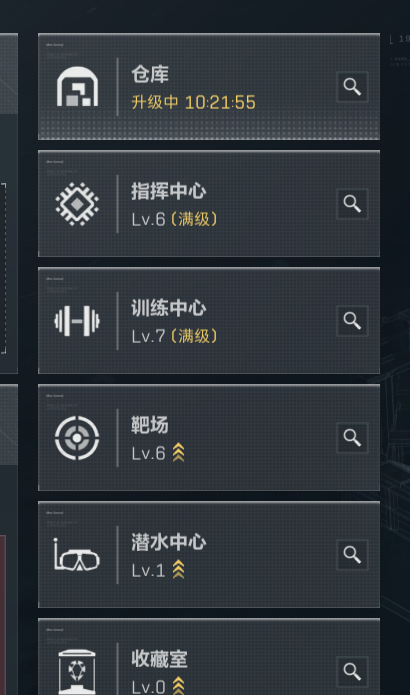Image resolution: width=410 pixels, height=695 pixels.
Task: Click the 训练中心 dumbbell icon
Action: [x=77, y=321]
